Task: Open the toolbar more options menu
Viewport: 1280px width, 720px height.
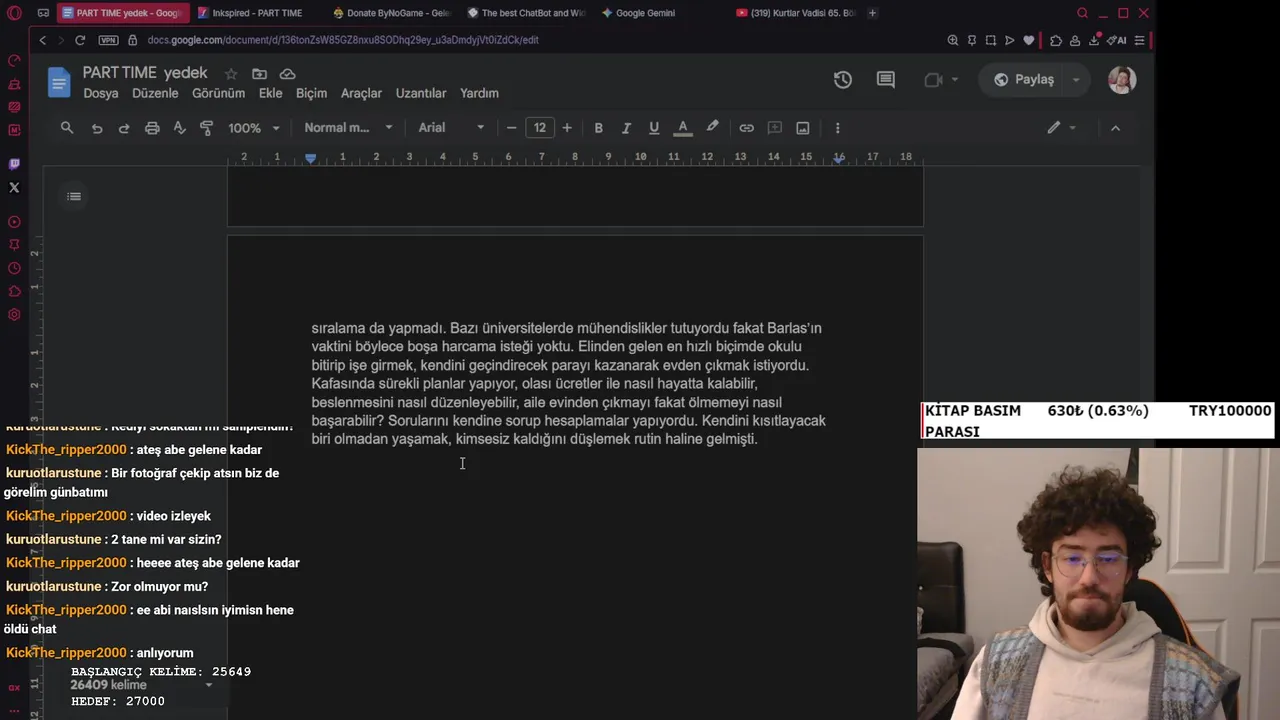Action: [837, 128]
